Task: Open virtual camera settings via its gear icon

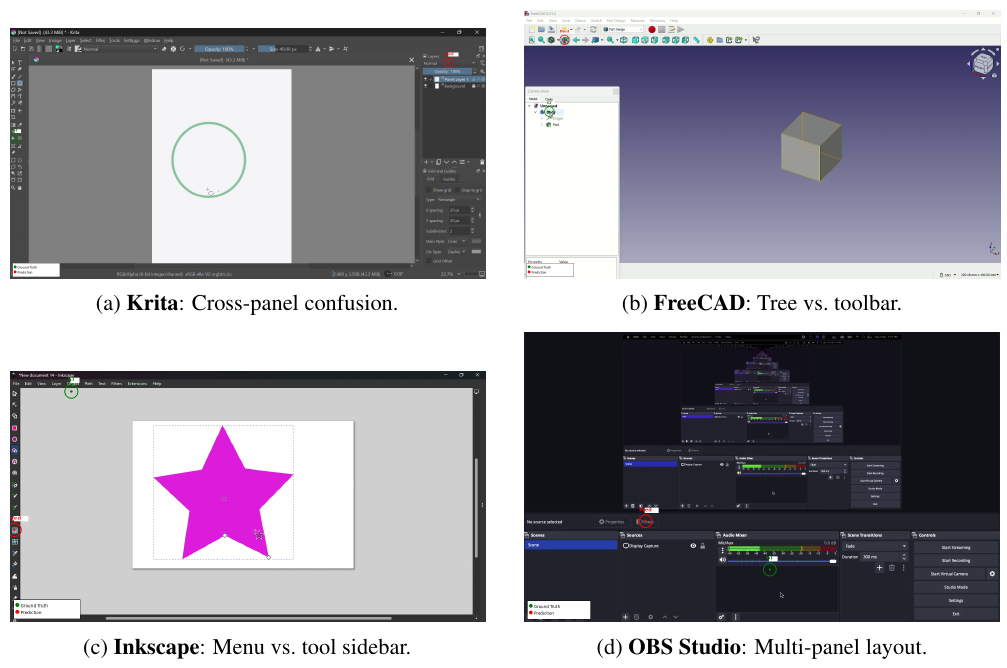Action: pos(993,573)
